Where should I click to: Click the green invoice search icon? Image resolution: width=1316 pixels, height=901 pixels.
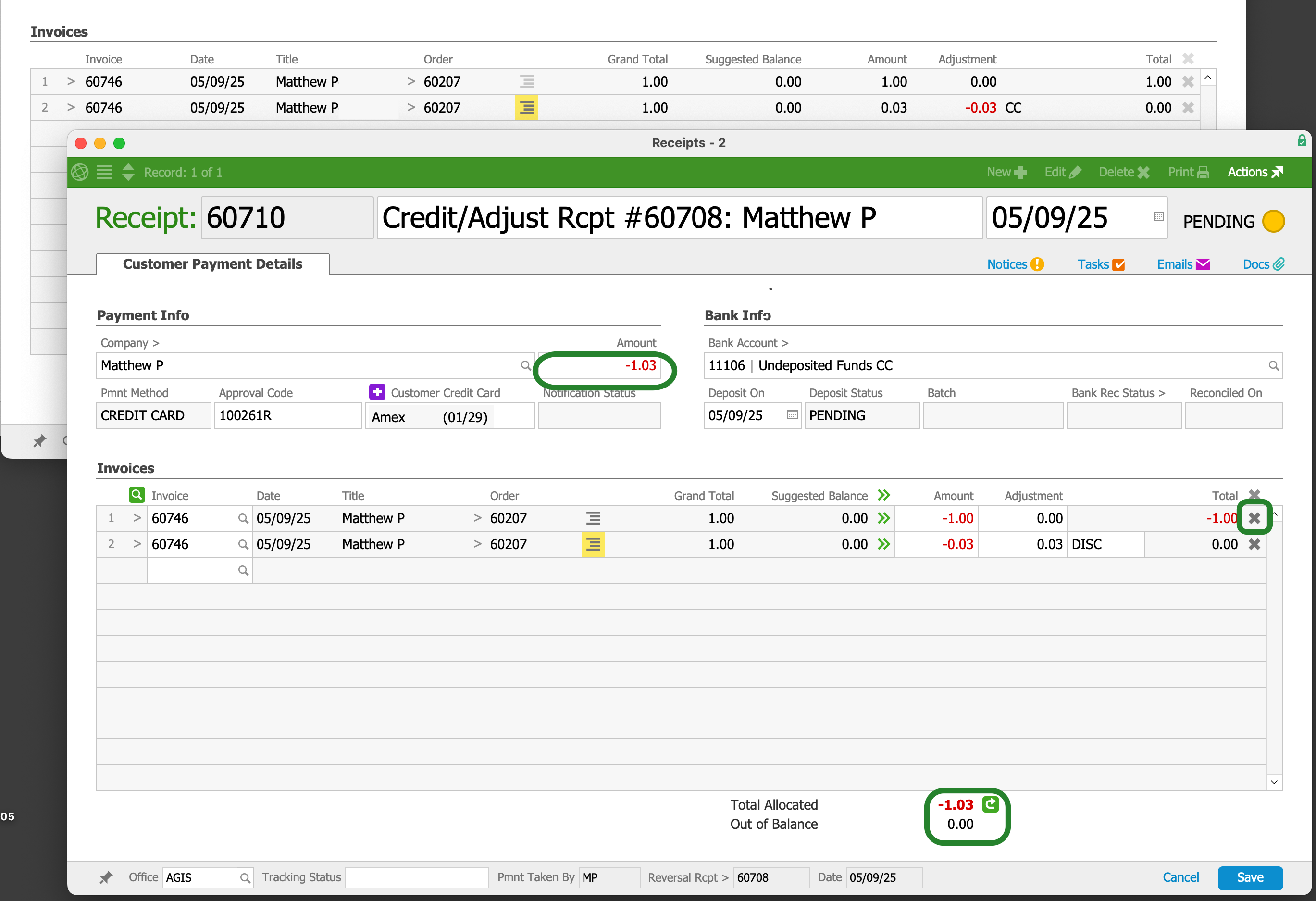point(137,494)
